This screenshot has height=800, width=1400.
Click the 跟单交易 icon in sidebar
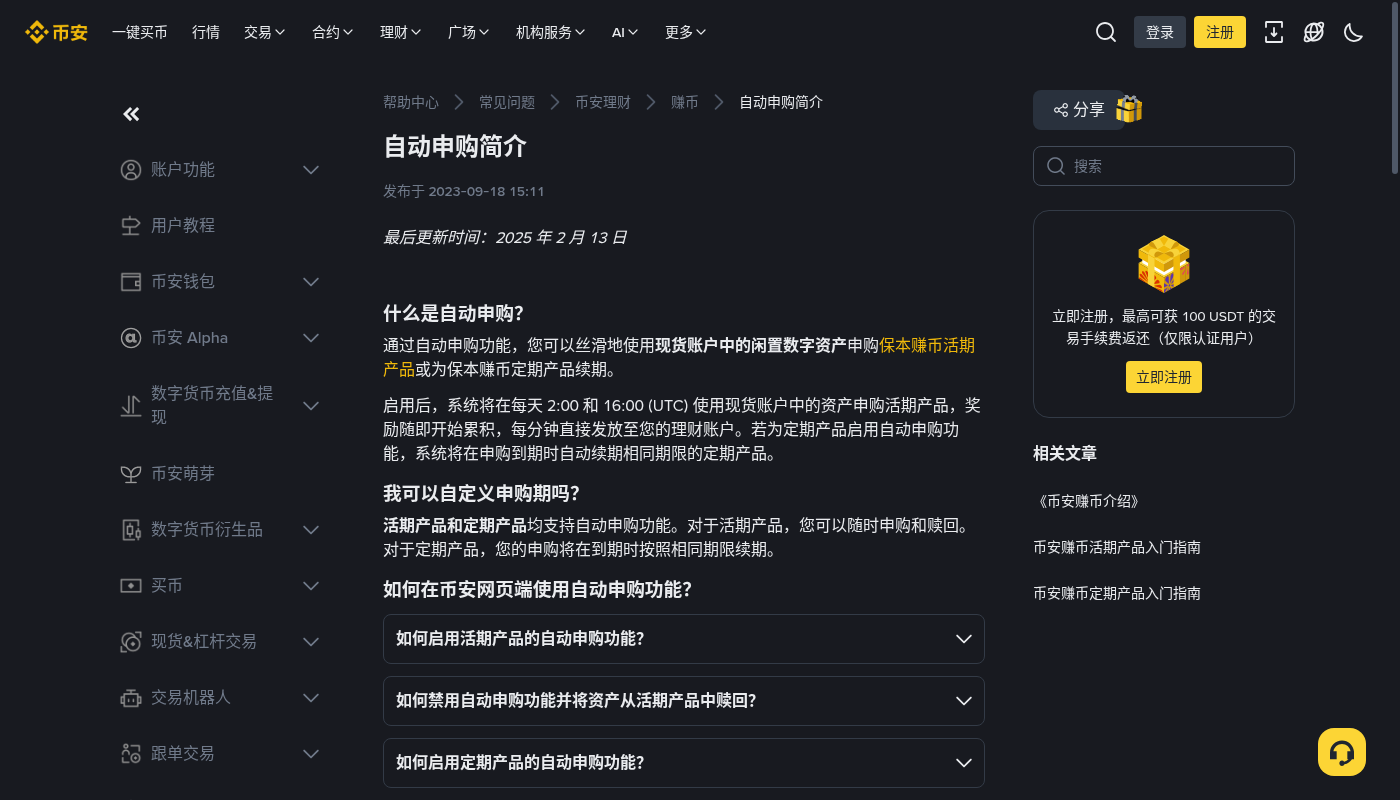(131, 754)
